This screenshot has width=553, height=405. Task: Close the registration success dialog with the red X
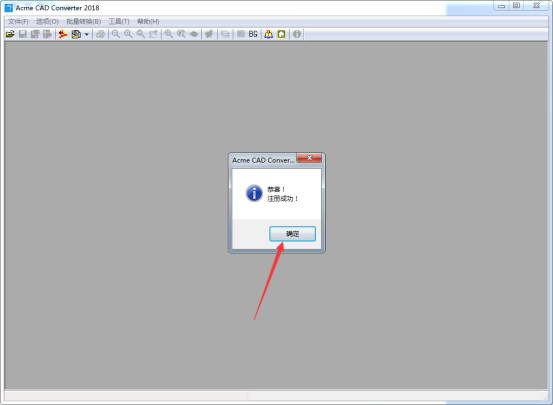coord(309,158)
